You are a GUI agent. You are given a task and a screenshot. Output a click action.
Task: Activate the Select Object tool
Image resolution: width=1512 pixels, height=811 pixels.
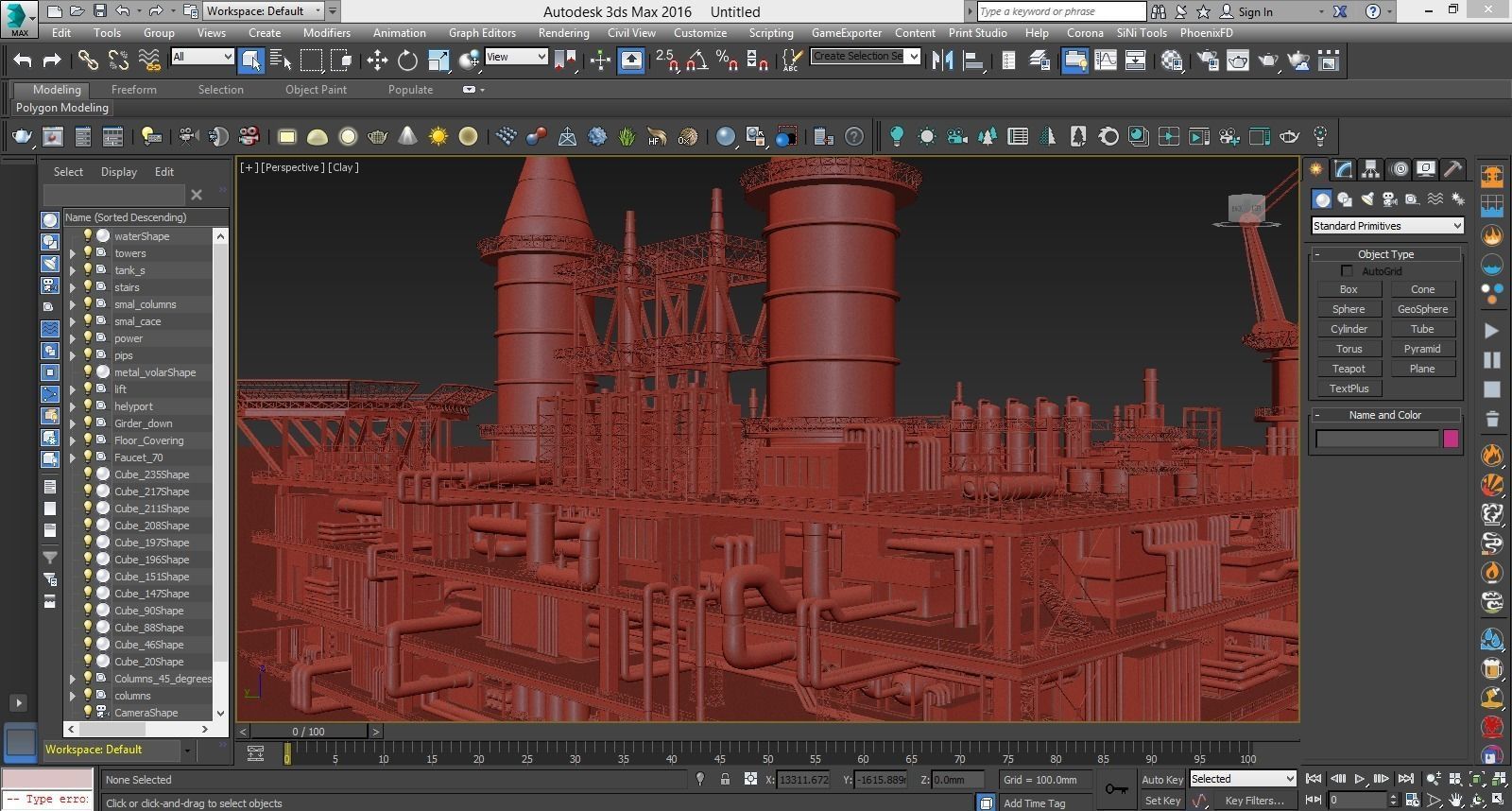point(250,60)
